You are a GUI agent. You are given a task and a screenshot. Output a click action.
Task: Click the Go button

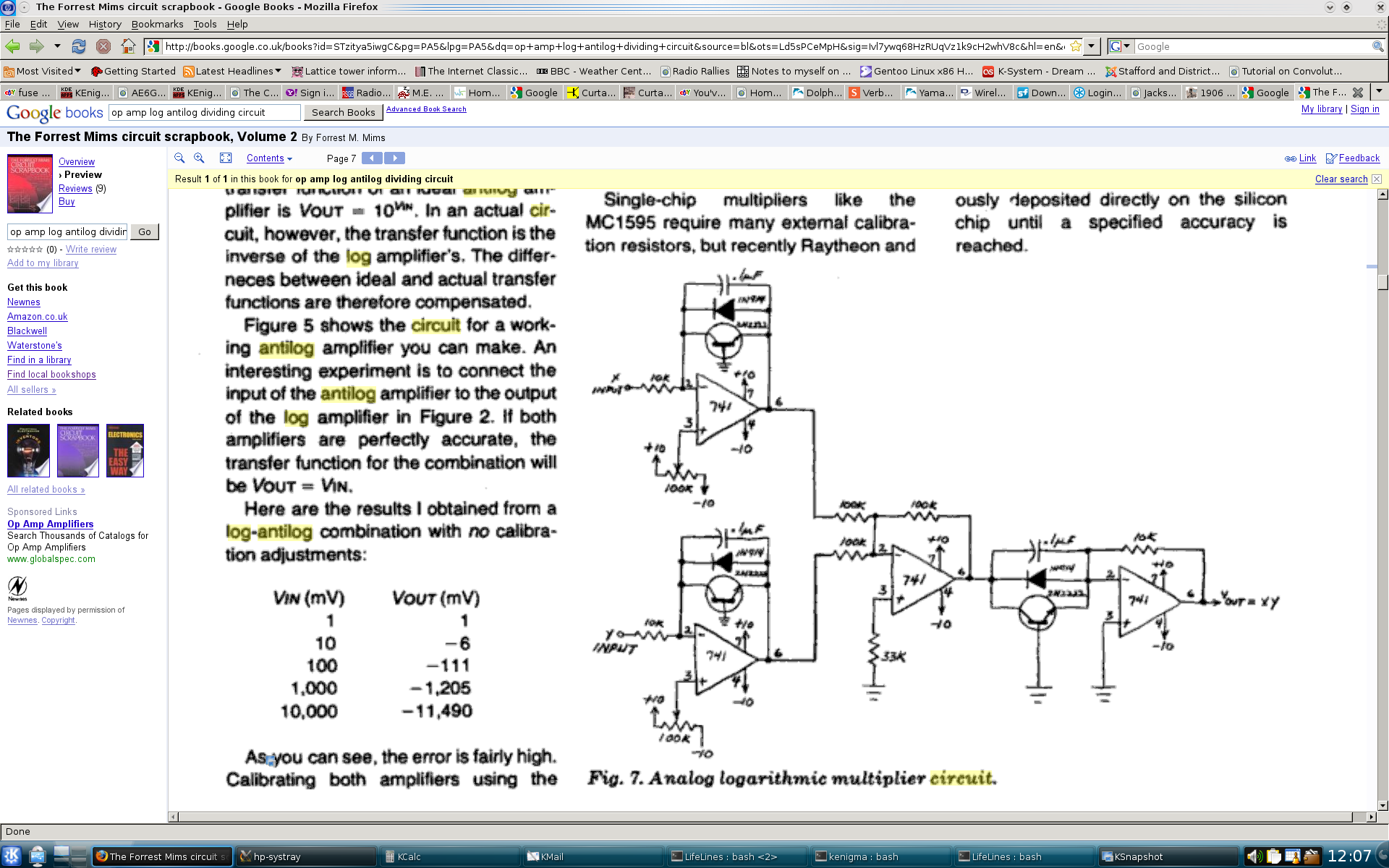145,231
